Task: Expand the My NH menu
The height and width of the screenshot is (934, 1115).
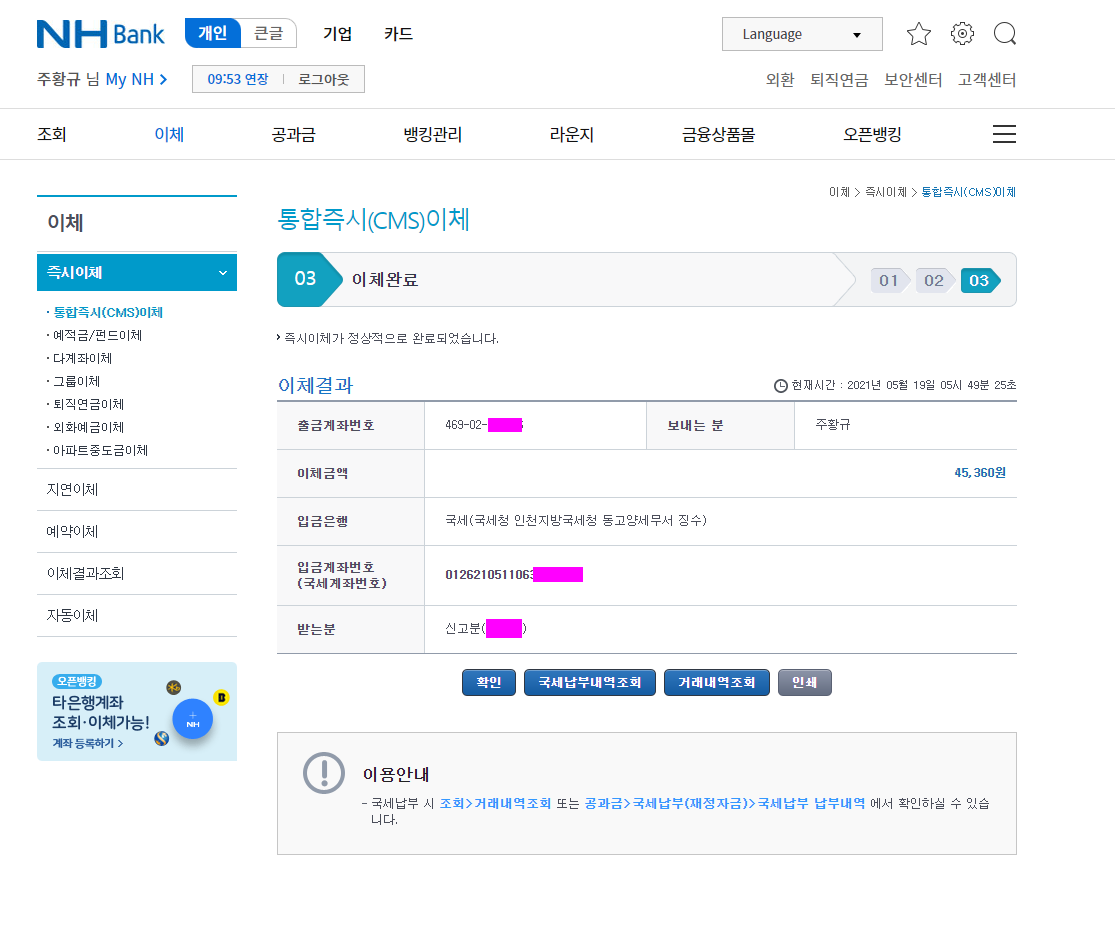Action: click(x=136, y=79)
